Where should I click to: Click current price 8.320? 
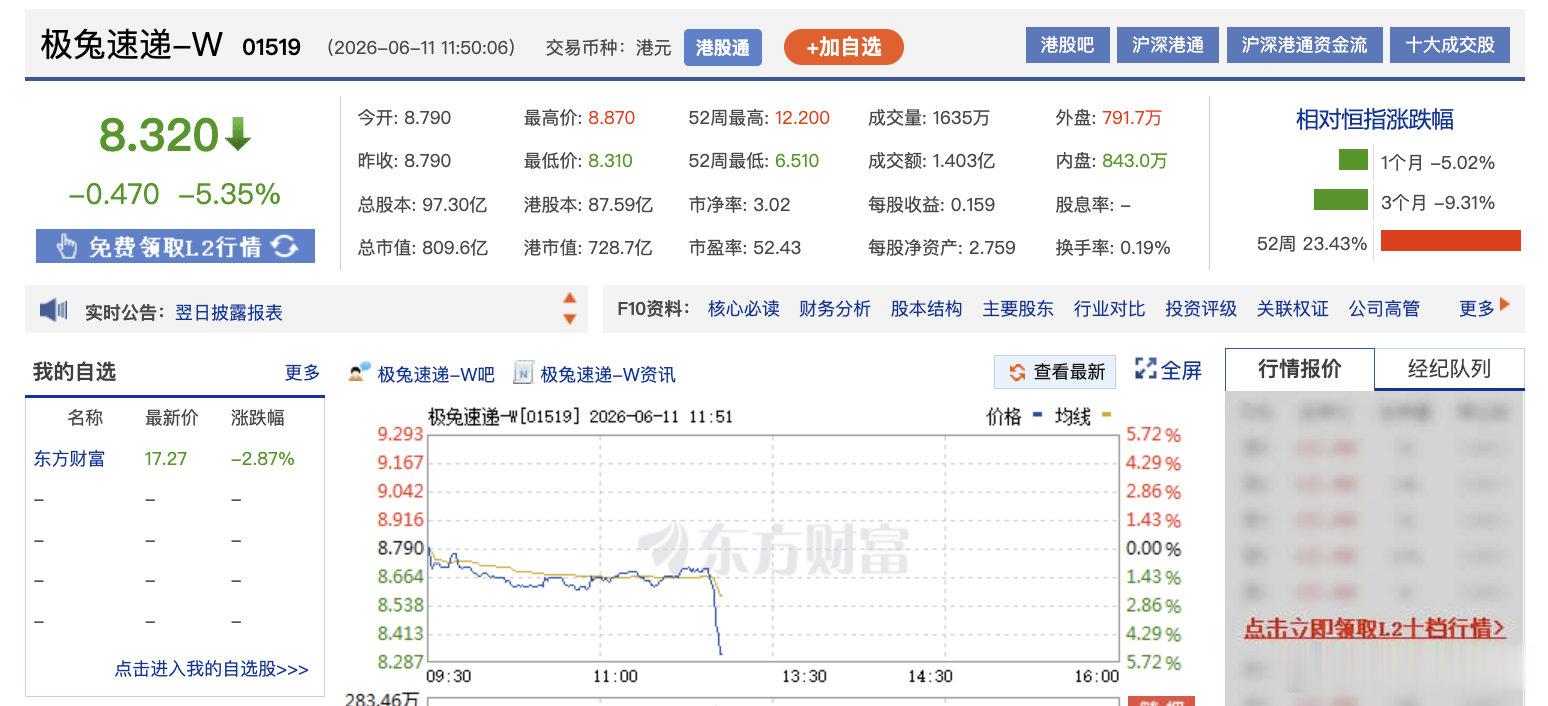(158, 135)
